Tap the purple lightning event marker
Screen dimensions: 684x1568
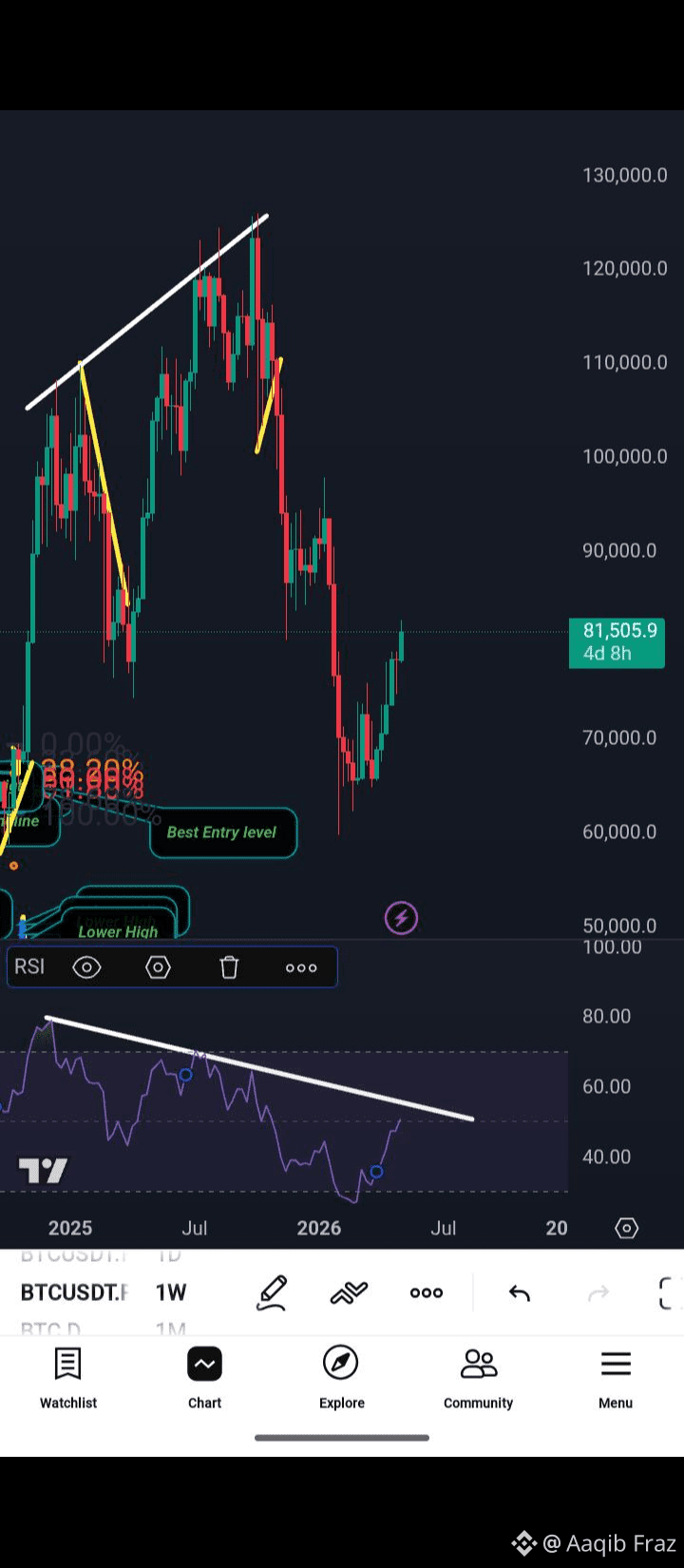click(401, 918)
